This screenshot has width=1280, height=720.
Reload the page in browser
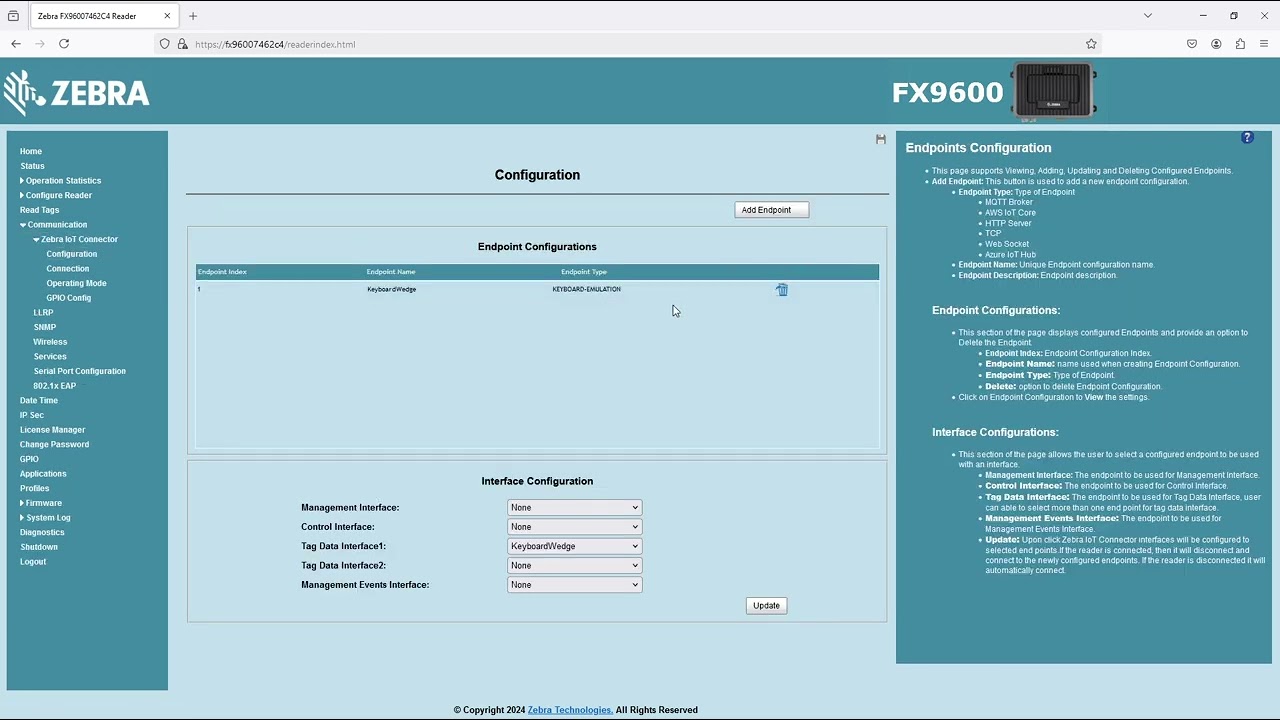coord(64,44)
